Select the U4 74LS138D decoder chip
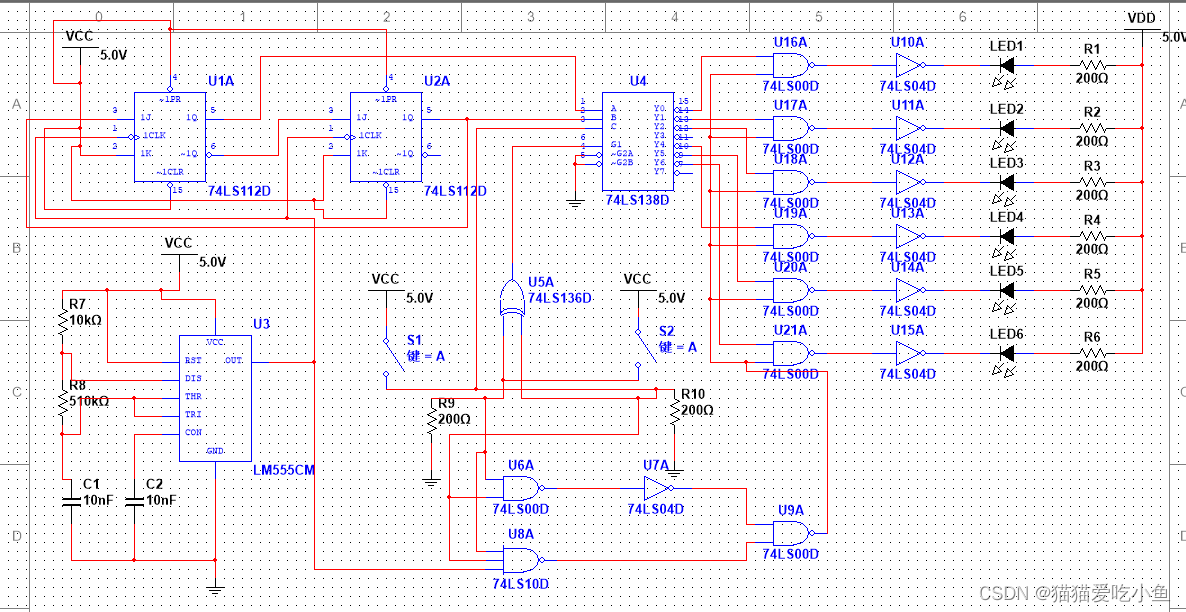The height and width of the screenshot is (612, 1186). pyautogui.click(x=638, y=141)
